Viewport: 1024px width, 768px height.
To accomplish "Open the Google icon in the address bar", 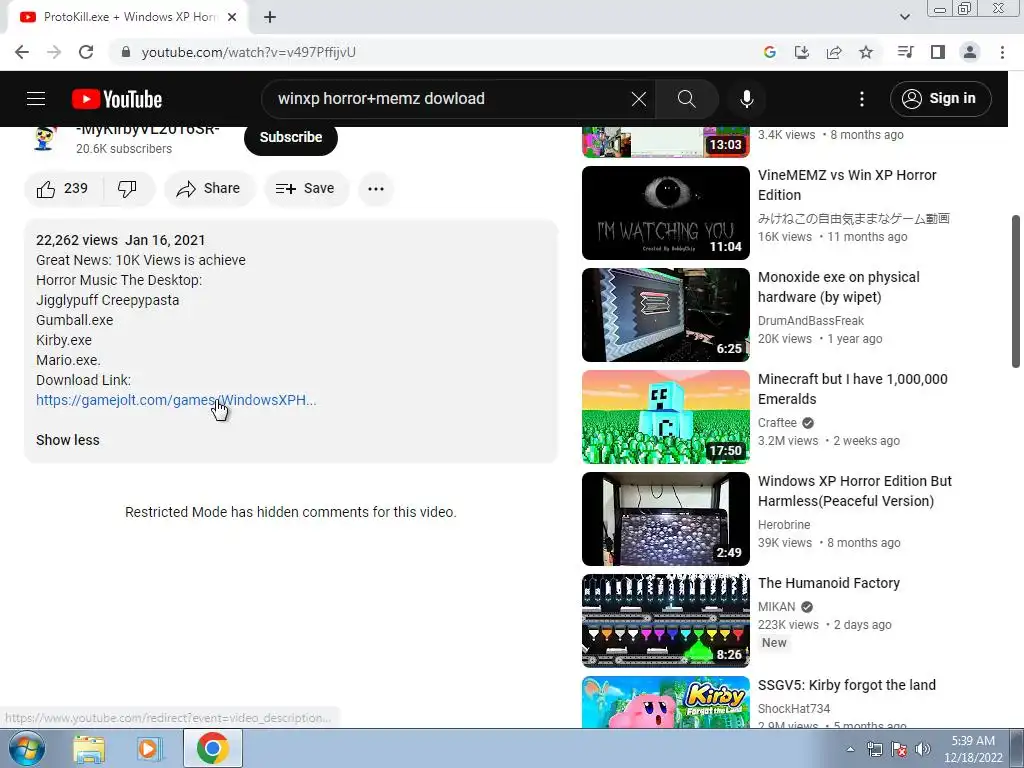I will (770, 52).
